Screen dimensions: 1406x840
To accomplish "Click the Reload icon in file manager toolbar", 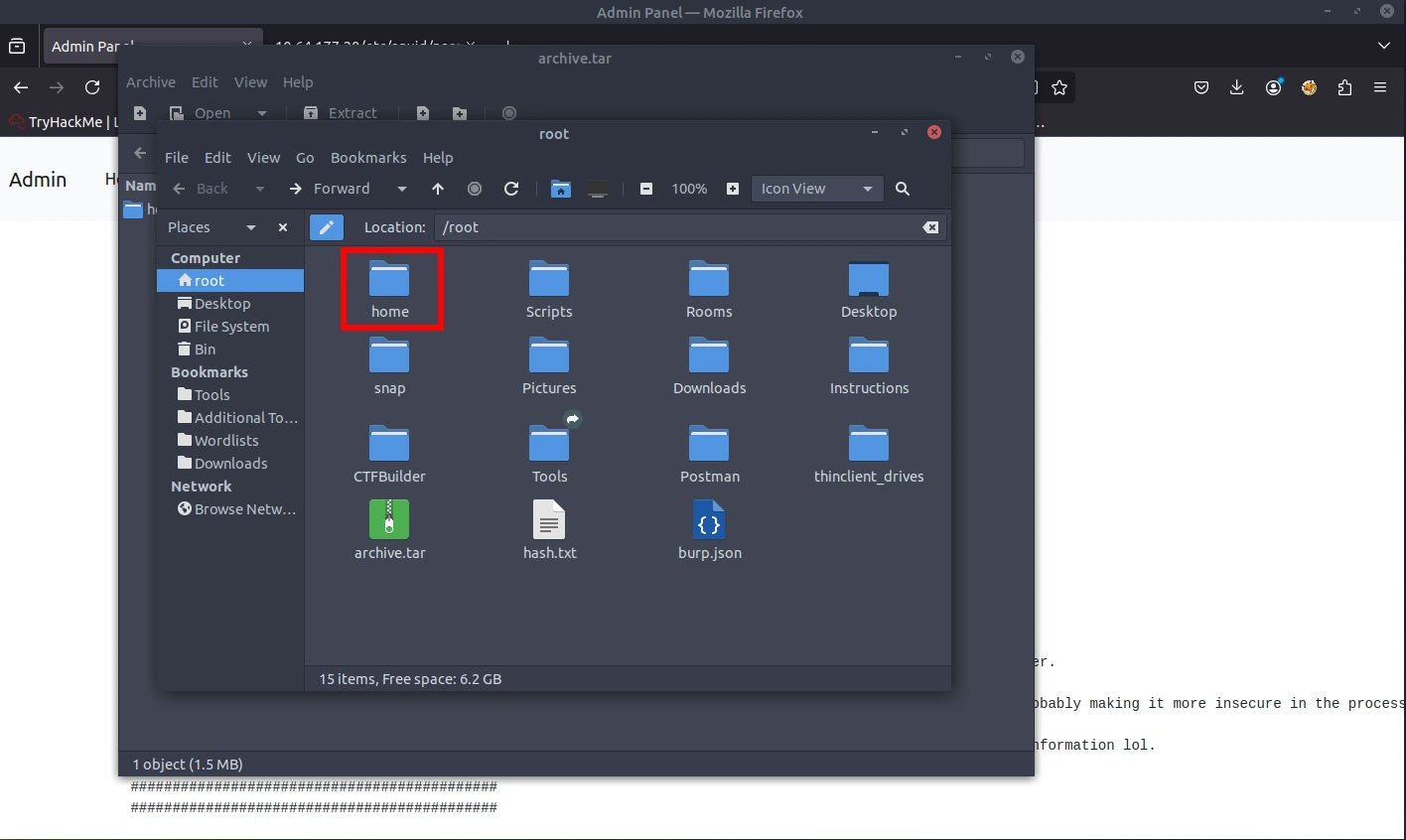I will click(511, 189).
